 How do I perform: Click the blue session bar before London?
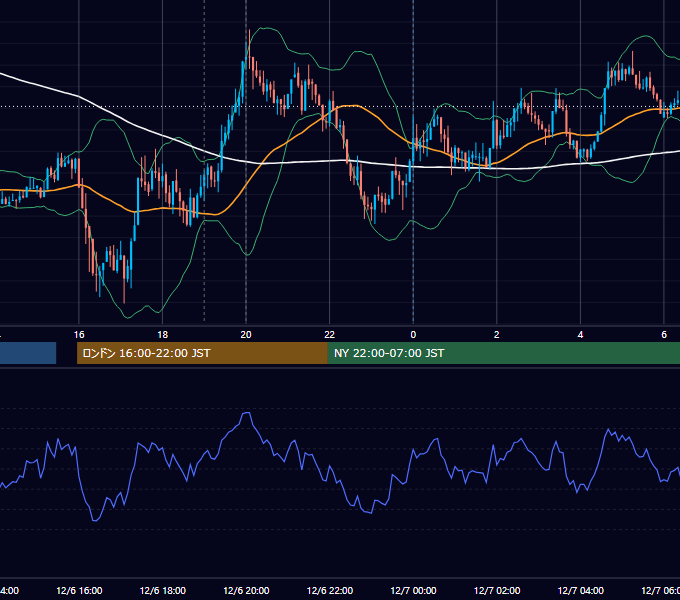28,353
